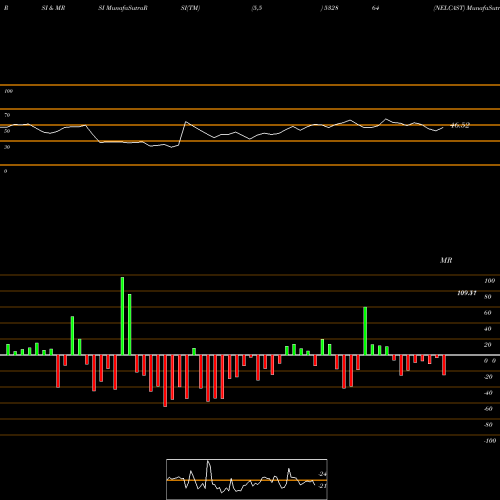Click the 109.37 value in the MR panel
Image resolution: width=500 pixels, height=500 pixels.
[x=467, y=293]
